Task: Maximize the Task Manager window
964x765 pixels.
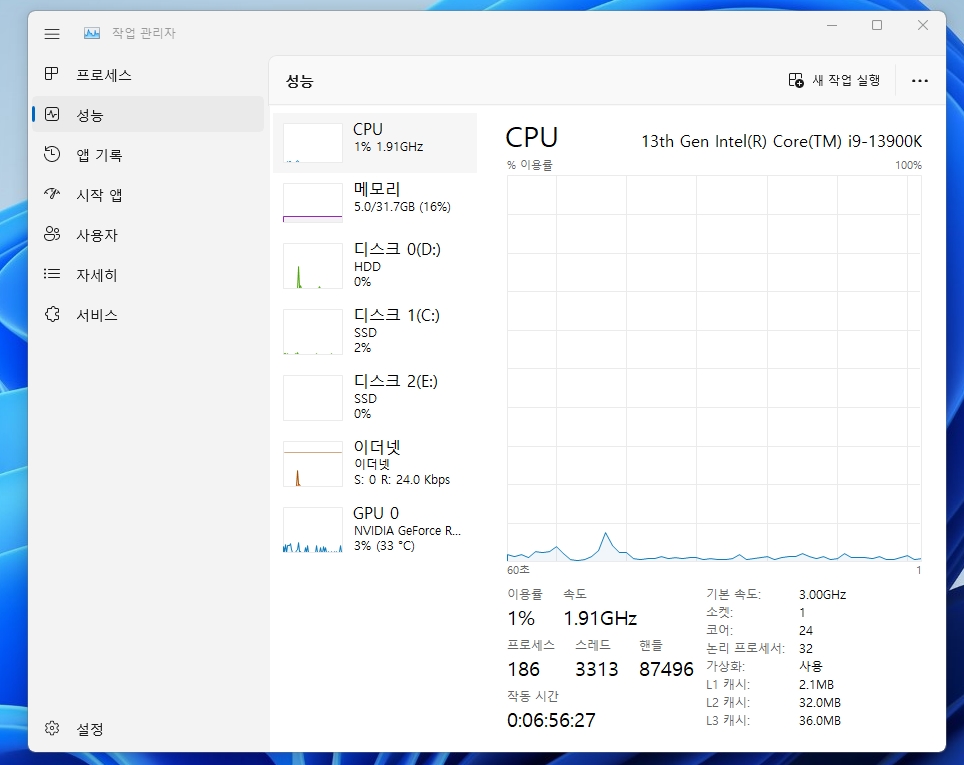Action: click(877, 25)
